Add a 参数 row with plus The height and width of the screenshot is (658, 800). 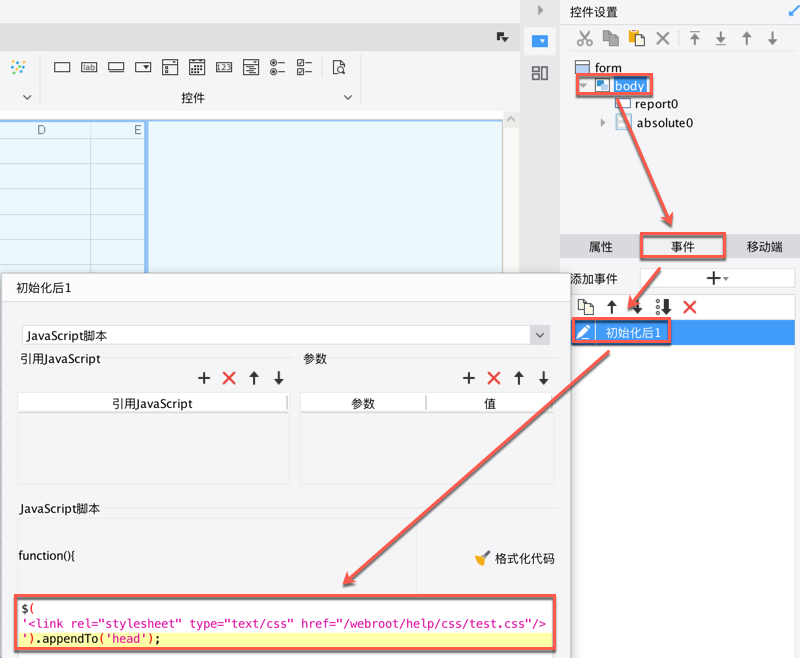(469, 378)
